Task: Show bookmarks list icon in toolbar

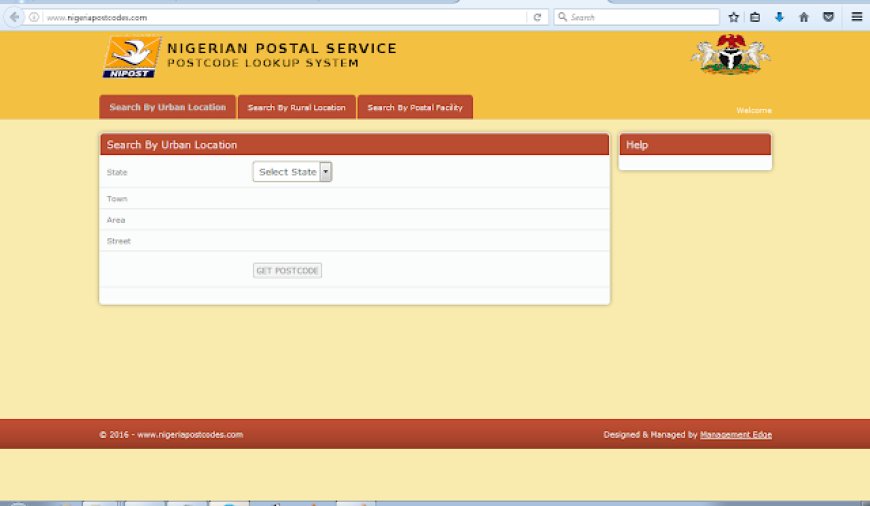Action: [x=755, y=17]
